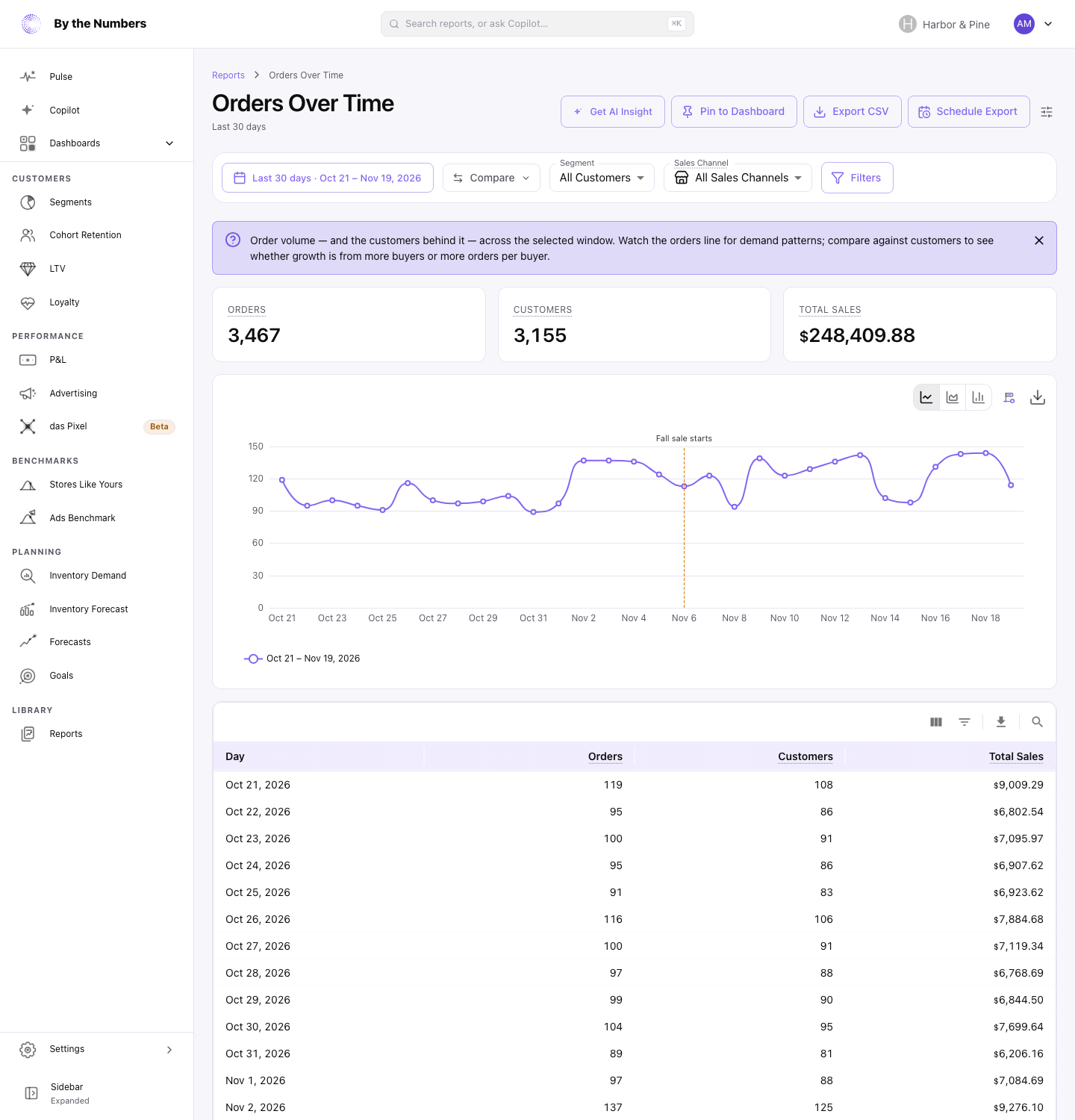
Task: Open Inventory Demand planning
Action: 97,576
